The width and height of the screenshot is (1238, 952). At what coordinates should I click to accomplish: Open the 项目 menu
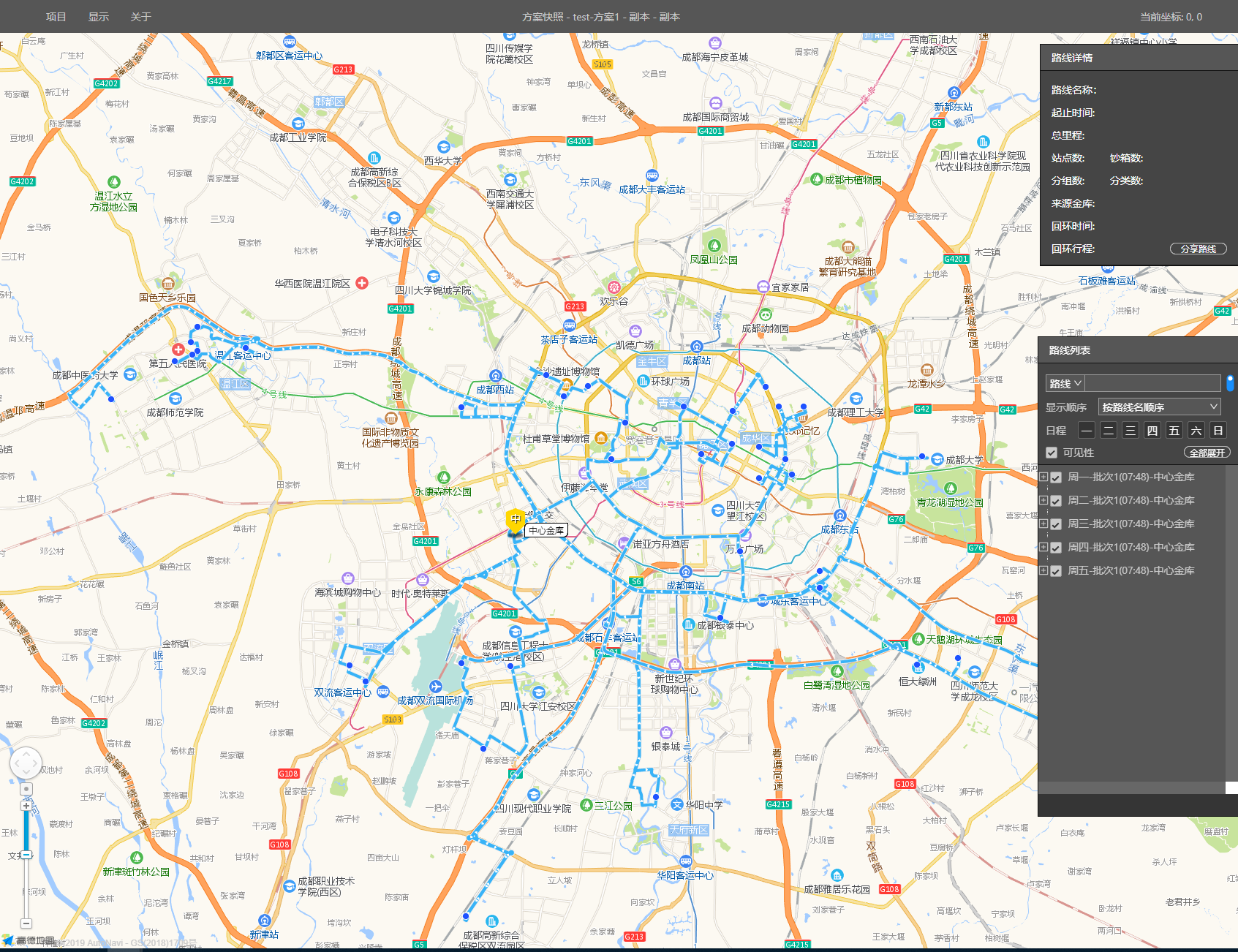(x=56, y=17)
